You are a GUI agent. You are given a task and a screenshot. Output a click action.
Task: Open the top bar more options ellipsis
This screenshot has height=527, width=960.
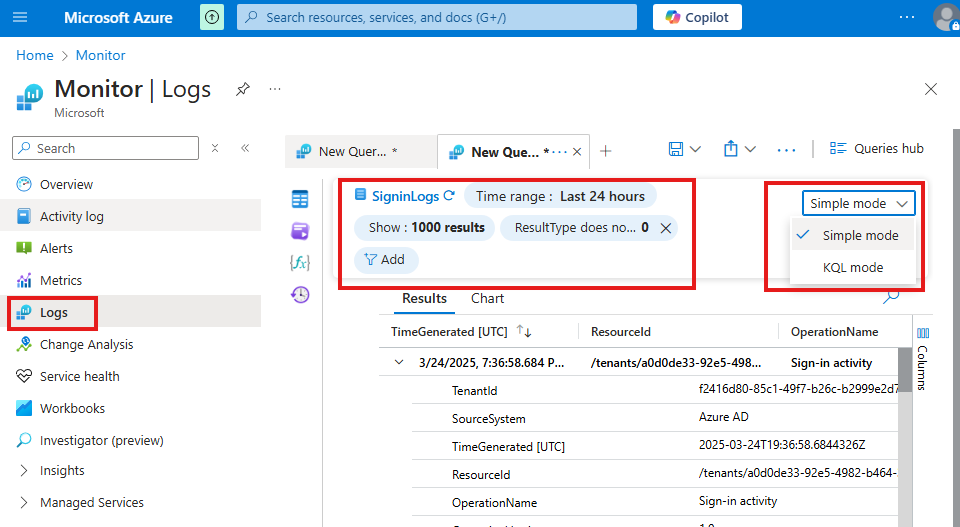pos(907,17)
